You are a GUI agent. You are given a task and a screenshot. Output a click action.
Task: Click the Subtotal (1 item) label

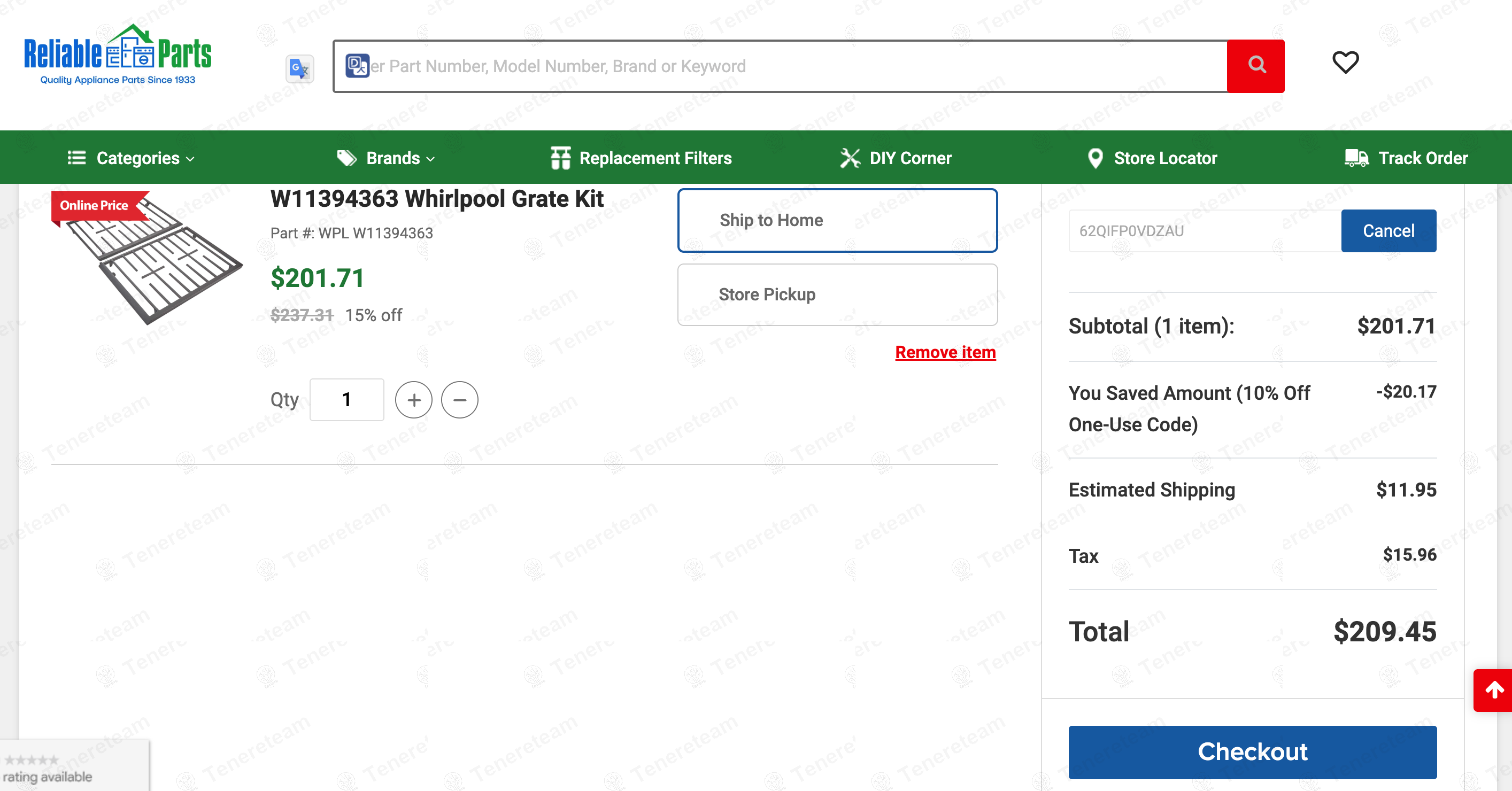tap(1151, 326)
